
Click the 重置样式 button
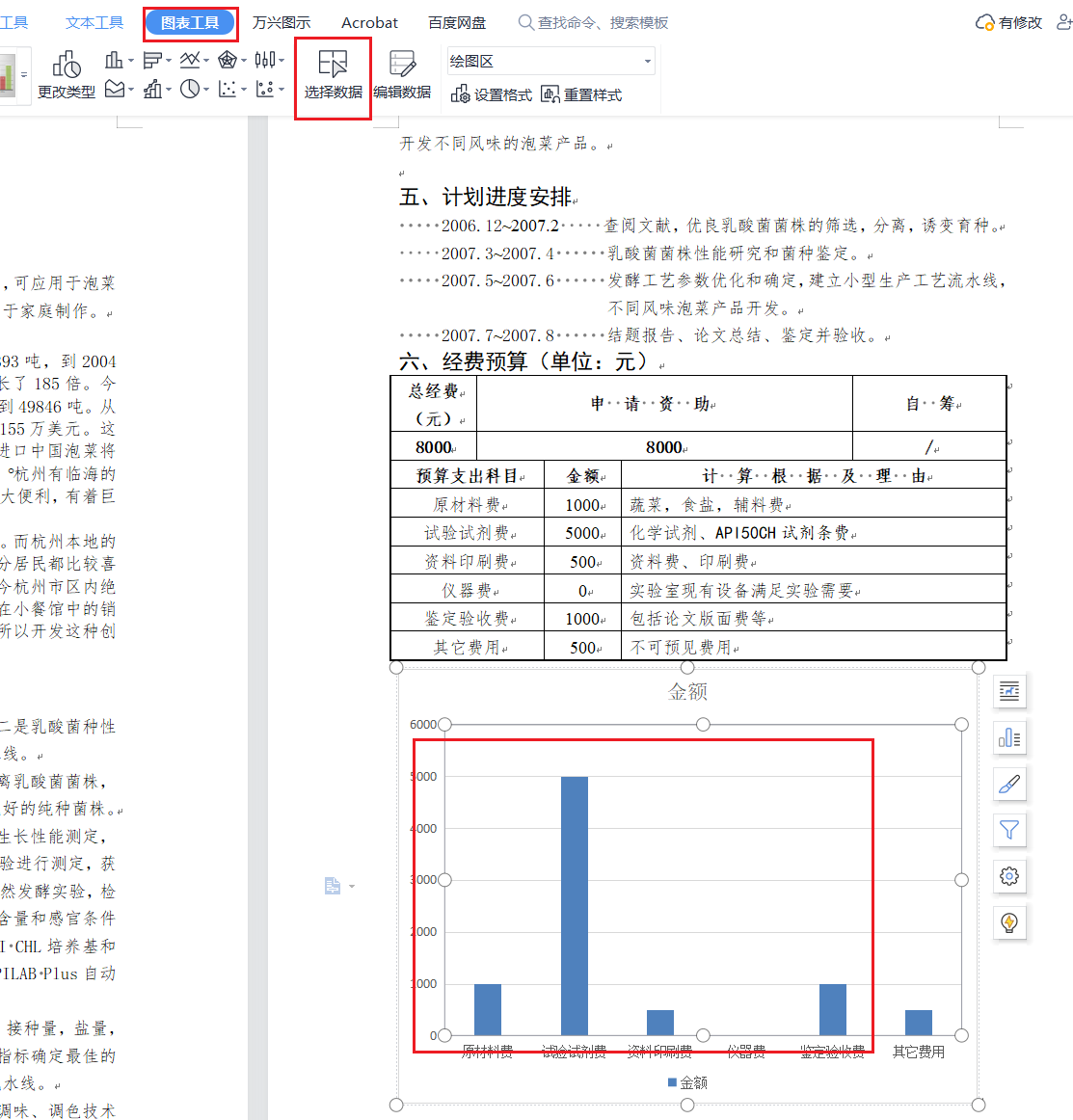[581, 94]
